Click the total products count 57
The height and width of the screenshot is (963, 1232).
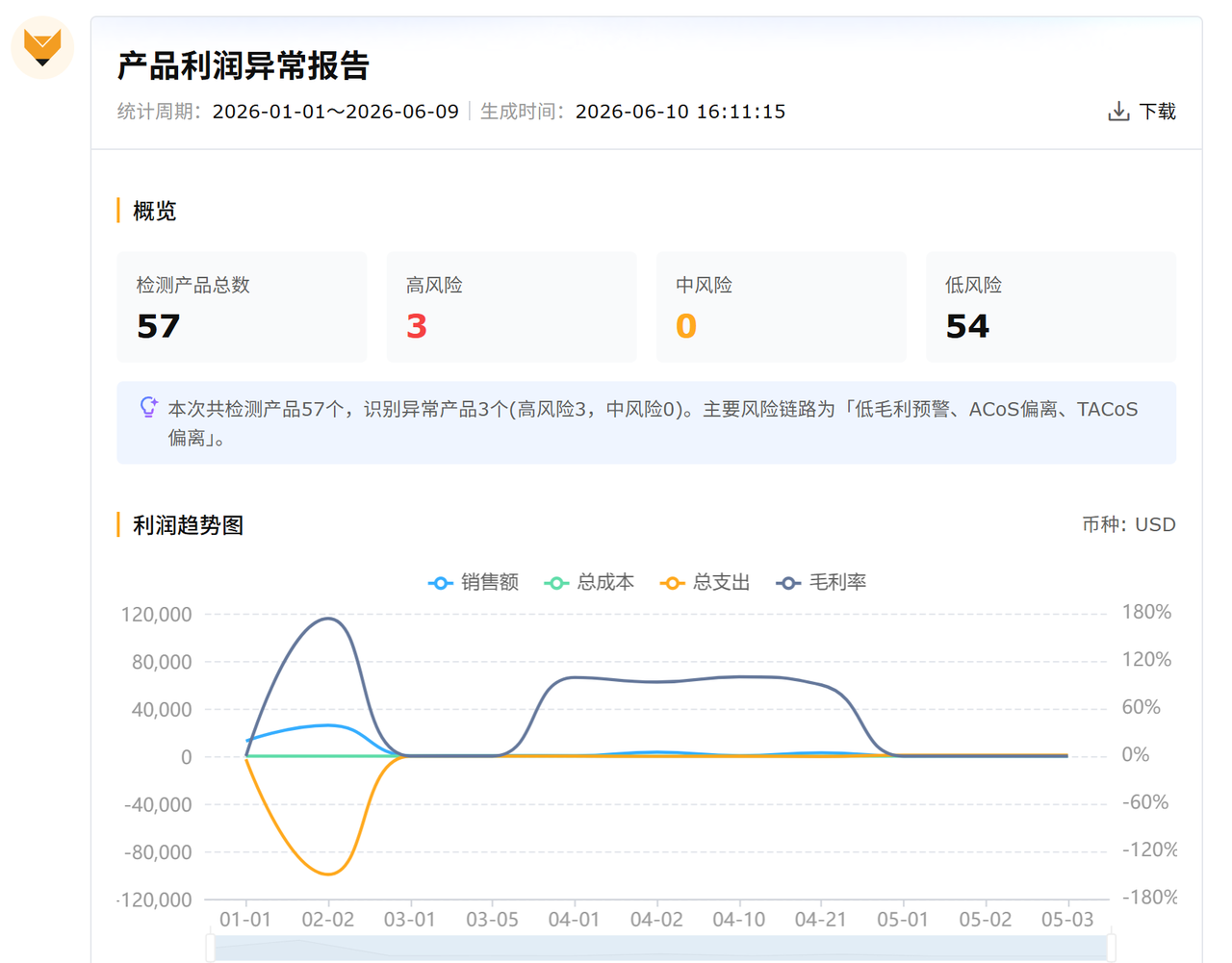159,326
